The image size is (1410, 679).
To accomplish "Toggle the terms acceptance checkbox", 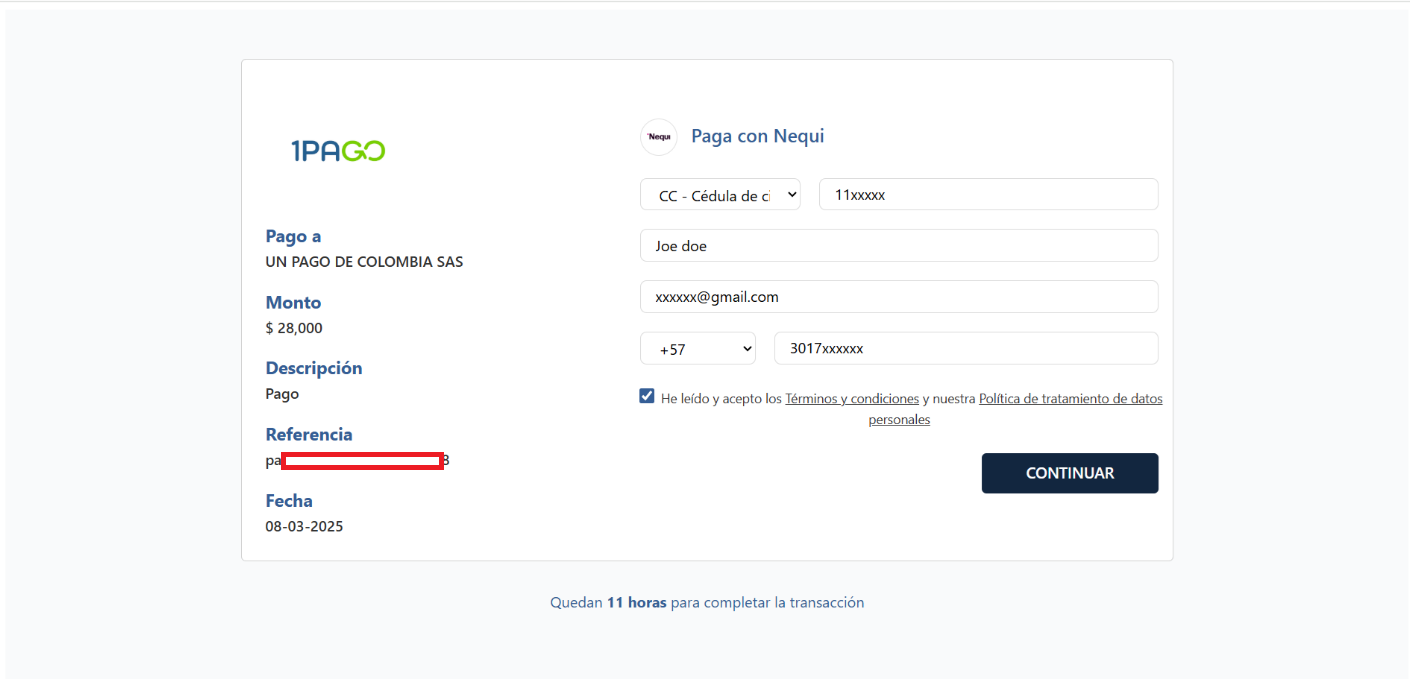I will pos(647,396).
